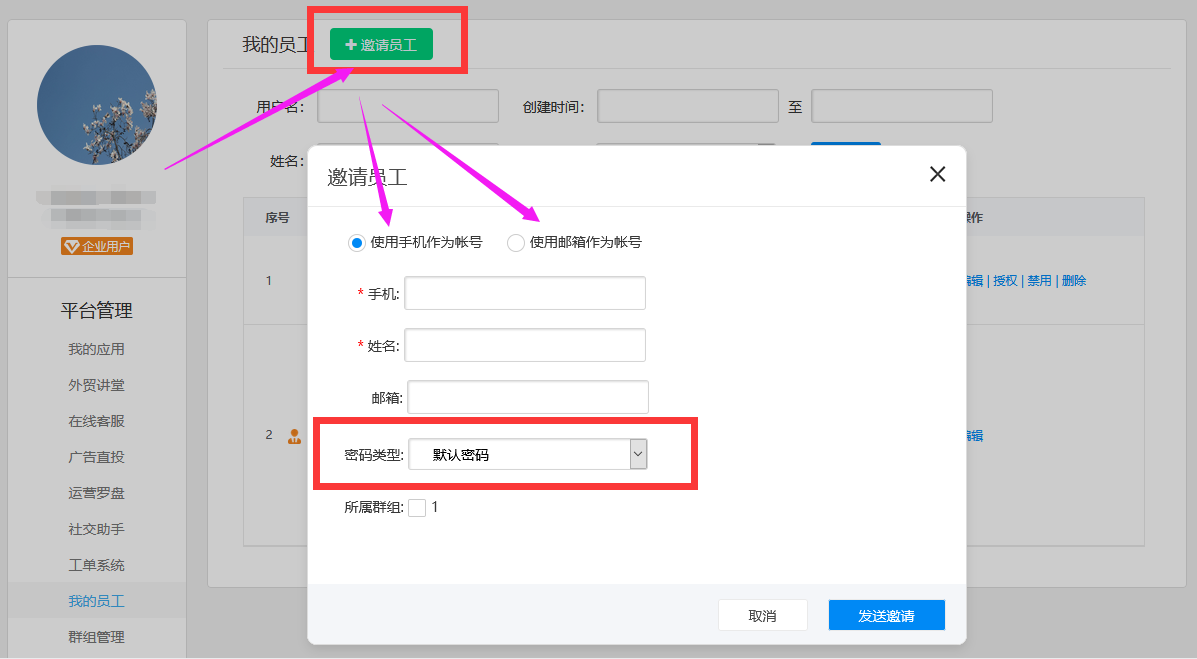The height and width of the screenshot is (659, 1197).
Task: Close the 邀请员工 dialog with the X
Action: (x=937, y=173)
